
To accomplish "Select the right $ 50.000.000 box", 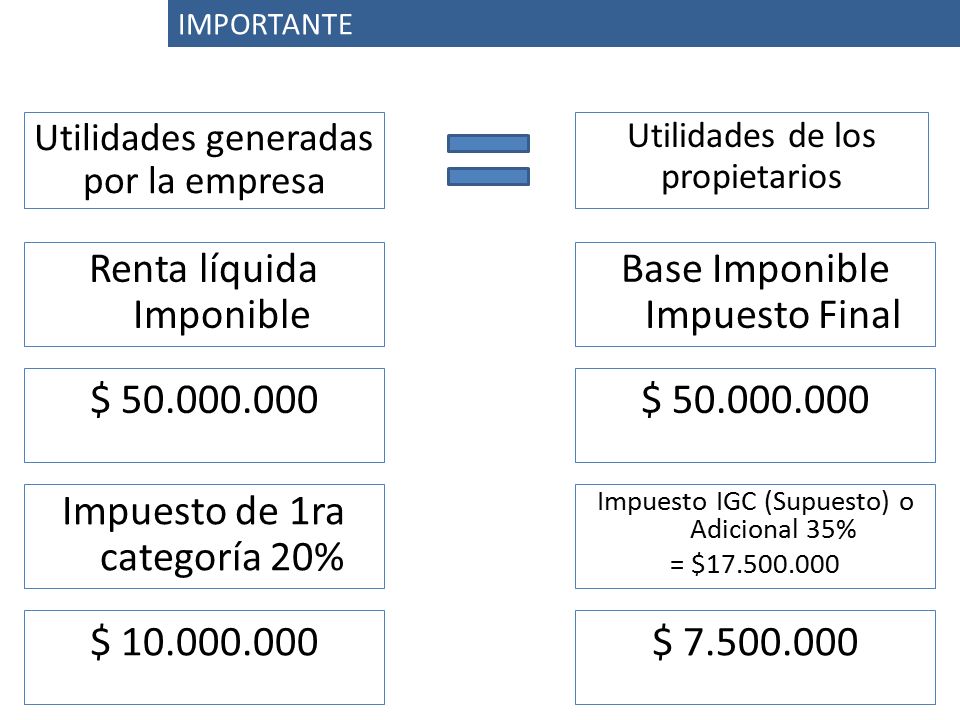I will 756,415.
